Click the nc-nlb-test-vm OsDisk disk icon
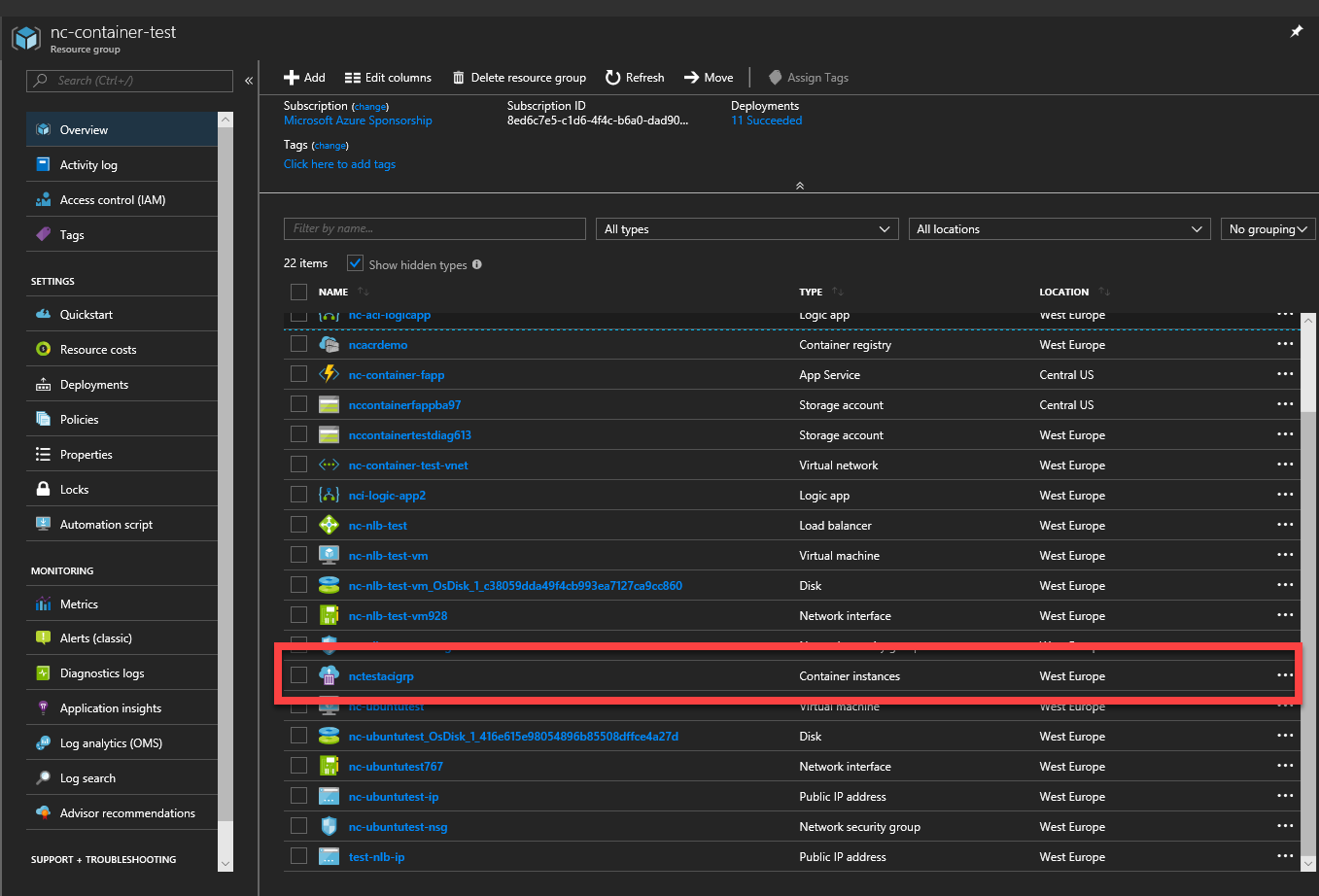Viewport: 1319px width, 896px height. point(329,585)
